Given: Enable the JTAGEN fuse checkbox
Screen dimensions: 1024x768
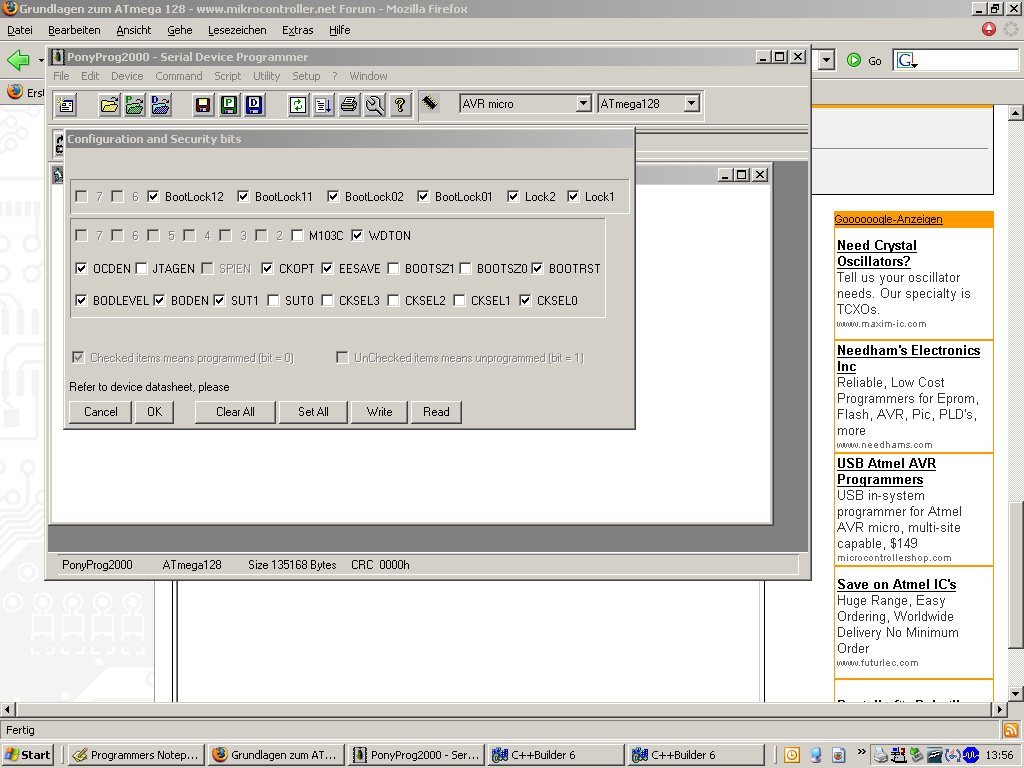Looking at the screenshot, I should point(141,268).
